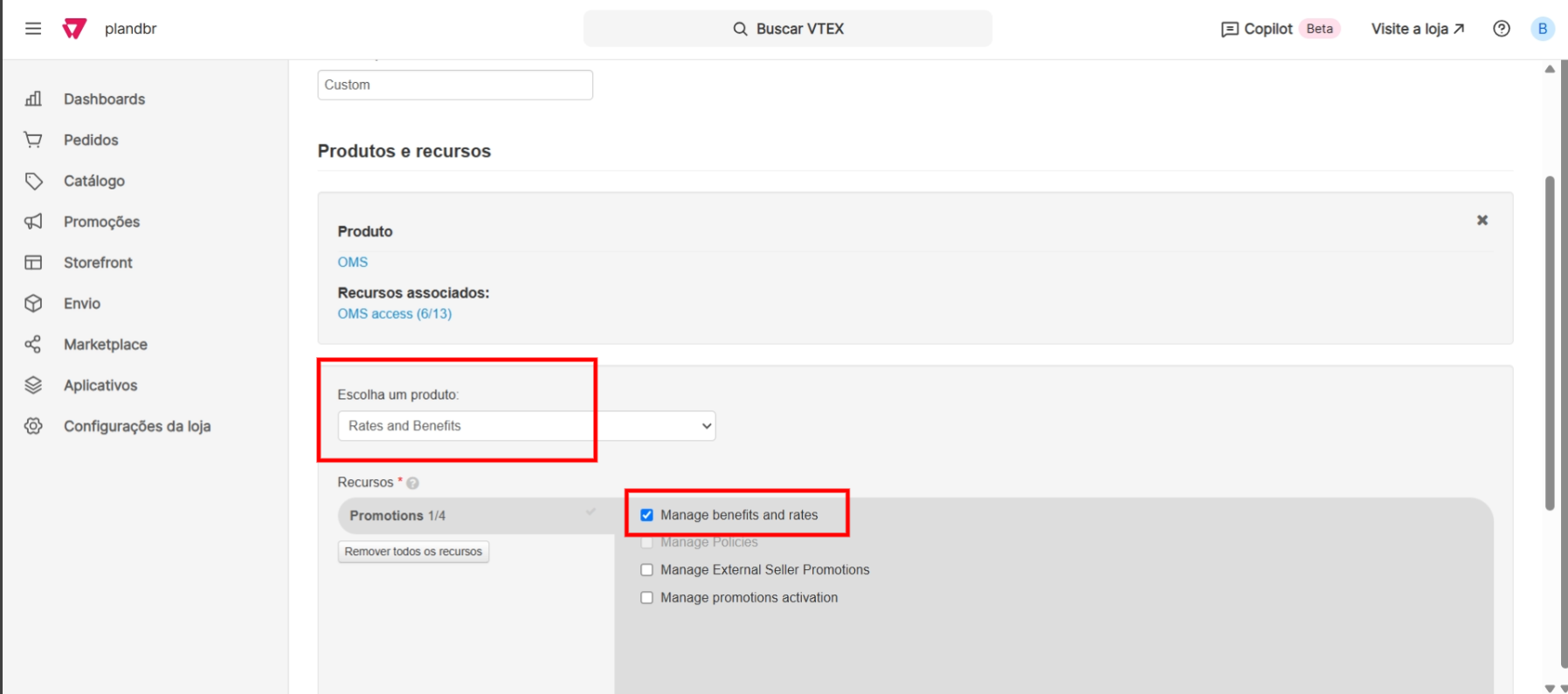Image resolution: width=1568 pixels, height=694 pixels.
Task: Uncheck Manage benefits and rates
Action: click(646, 515)
